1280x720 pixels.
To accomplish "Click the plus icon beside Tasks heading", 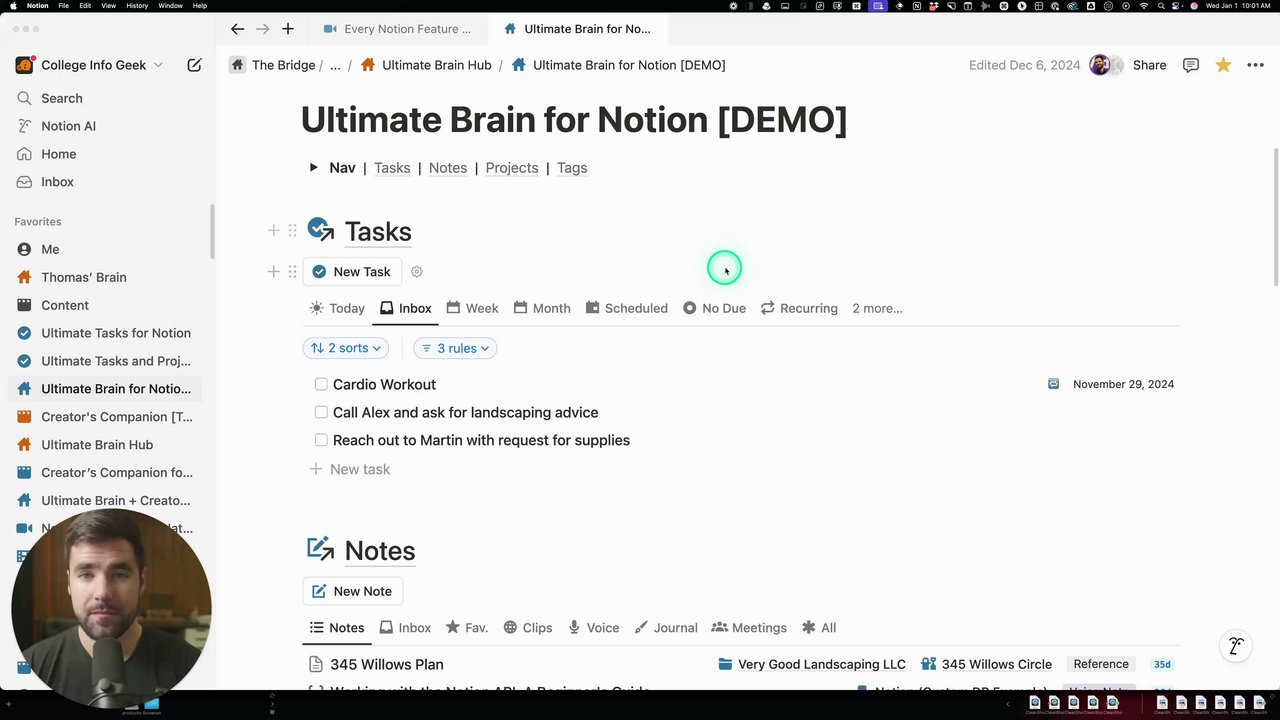I will 273,231.
